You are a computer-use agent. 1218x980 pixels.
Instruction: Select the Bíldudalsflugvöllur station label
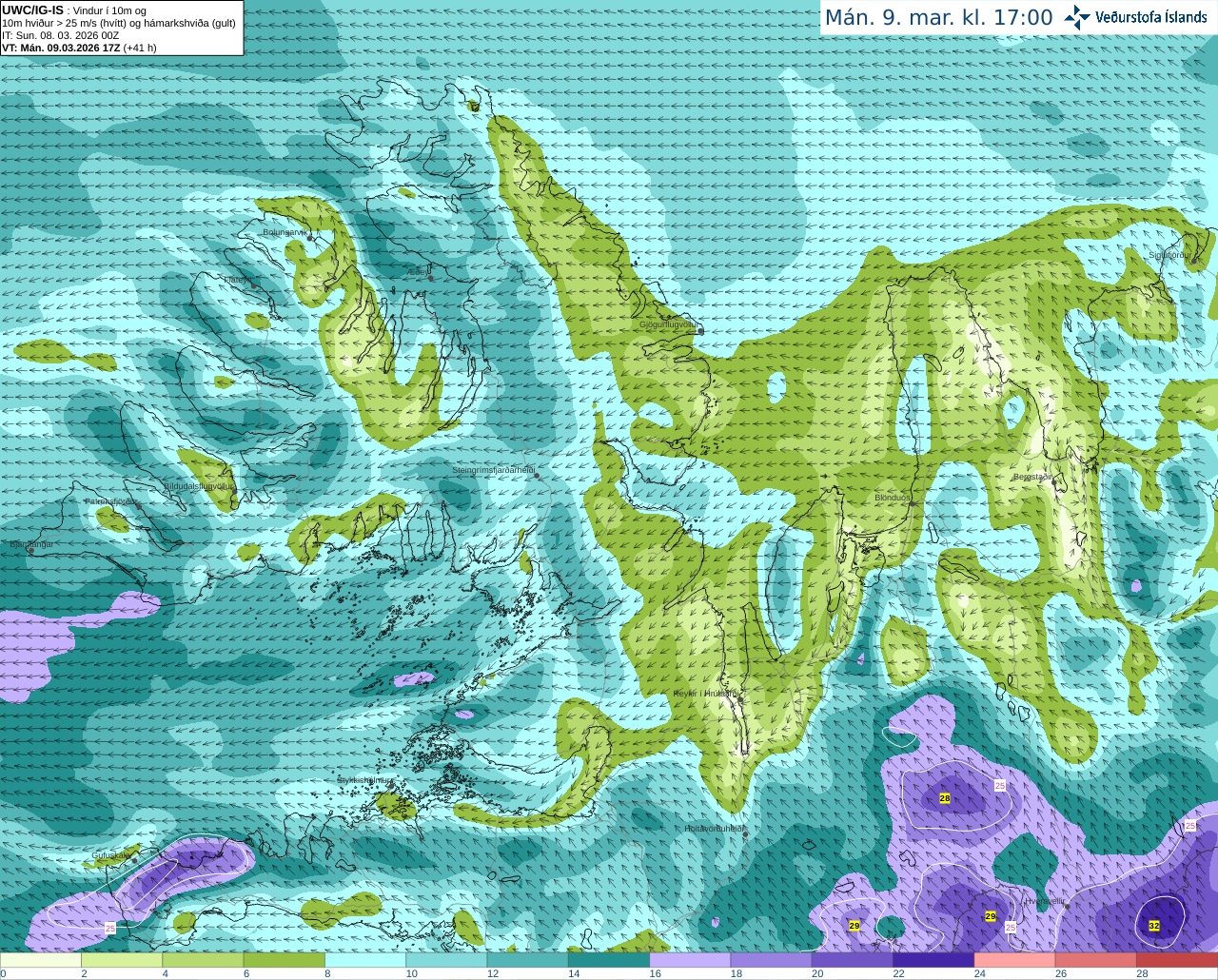198,485
